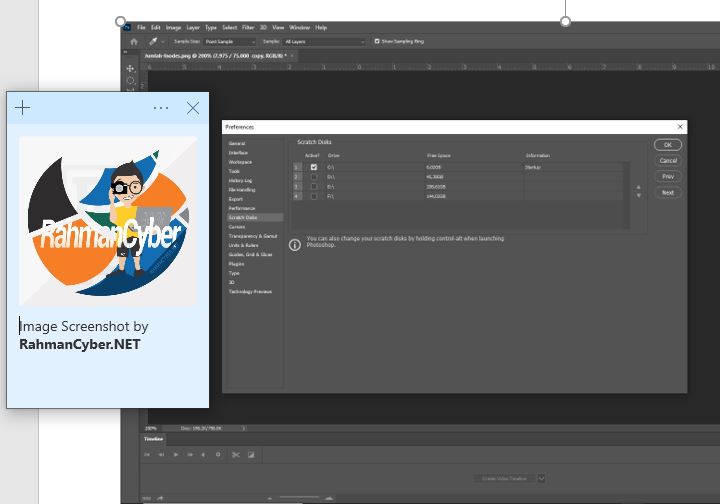Close the sticky note
This screenshot has height=504, width=720.
tap(193, 108)
